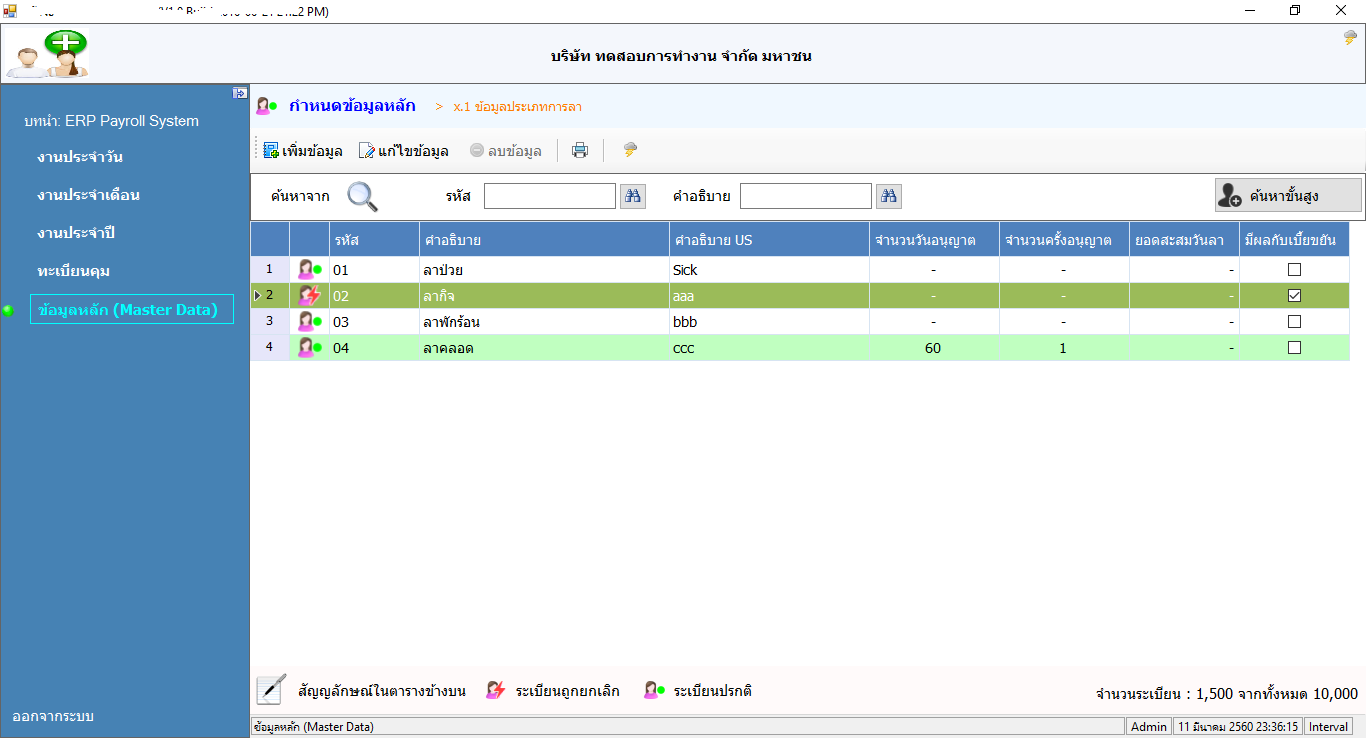The width and height of the screenshot is (1366, 738).
Task: Select the row selector for row 3
Action: pyautogui.click(x=269, y=322)
